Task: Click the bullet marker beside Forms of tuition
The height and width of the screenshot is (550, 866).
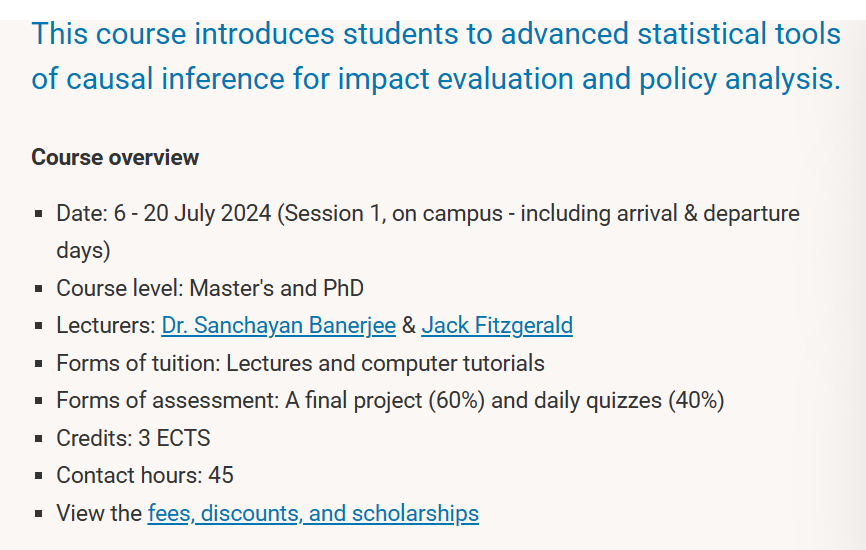Action: tap(38, 364)
